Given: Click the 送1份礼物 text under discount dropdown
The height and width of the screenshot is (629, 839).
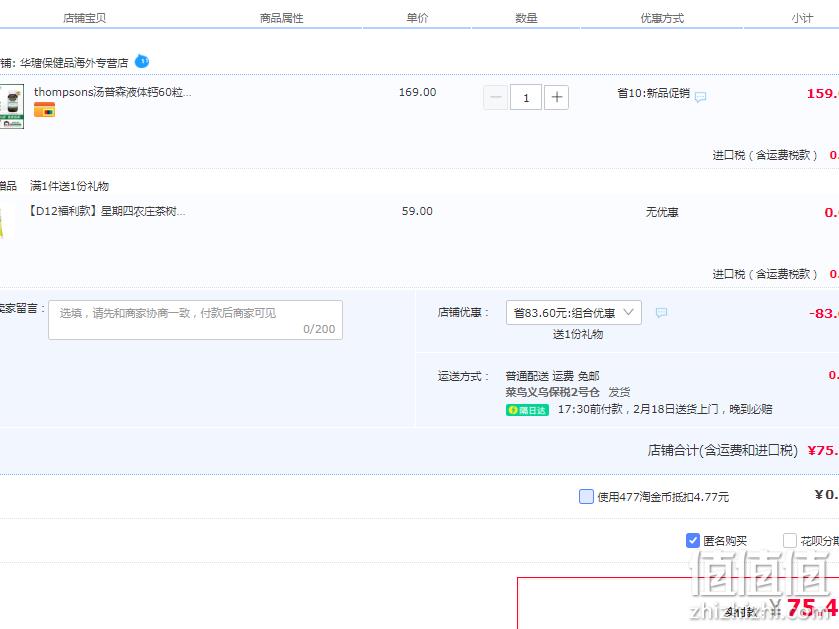Looking at the screenshot, I should point(578,334).
